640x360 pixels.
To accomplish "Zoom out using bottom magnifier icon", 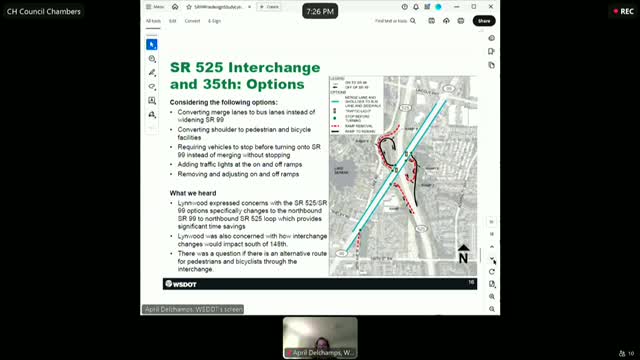I will (x=491, y=309).
